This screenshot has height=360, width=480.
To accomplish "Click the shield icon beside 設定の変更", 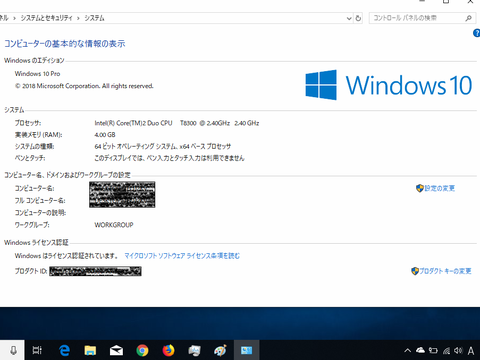I will click(x=420, y=188).
